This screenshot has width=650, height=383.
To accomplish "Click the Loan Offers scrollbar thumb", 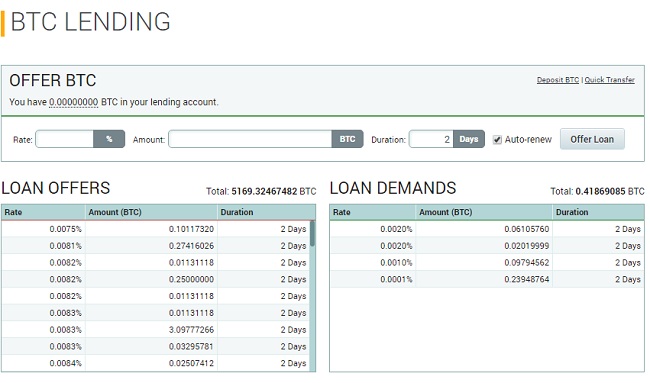I will tap(312, 233).
